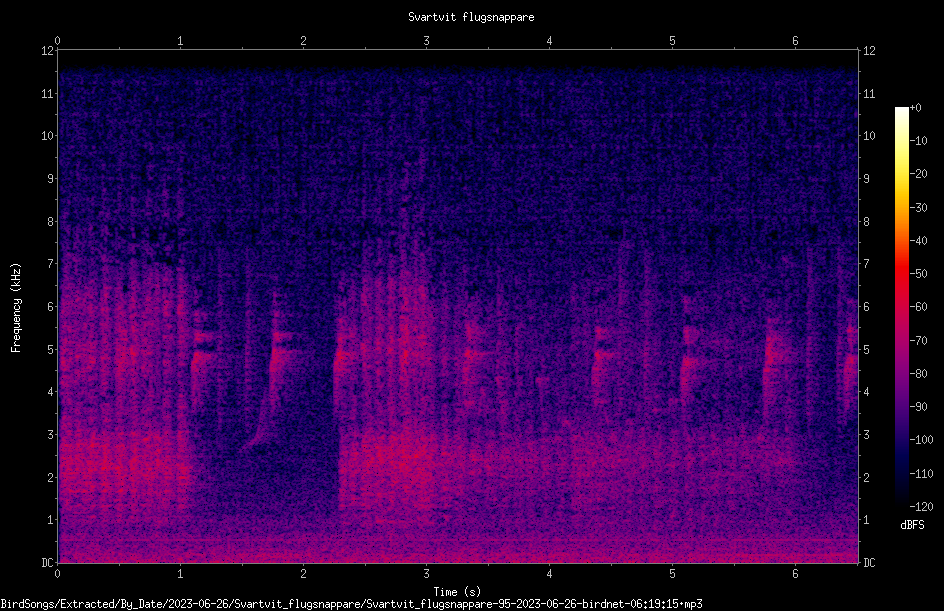Image resolution: width=944 pixels, height=611 pixels.
Task: Click the "8" kHz label on the right axis
Action: (866, 222)
